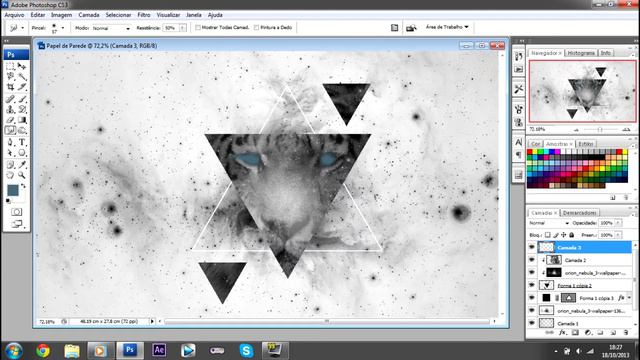The image size is (640, 360).
Task: Select the Move tool
Action: point(22,66)
